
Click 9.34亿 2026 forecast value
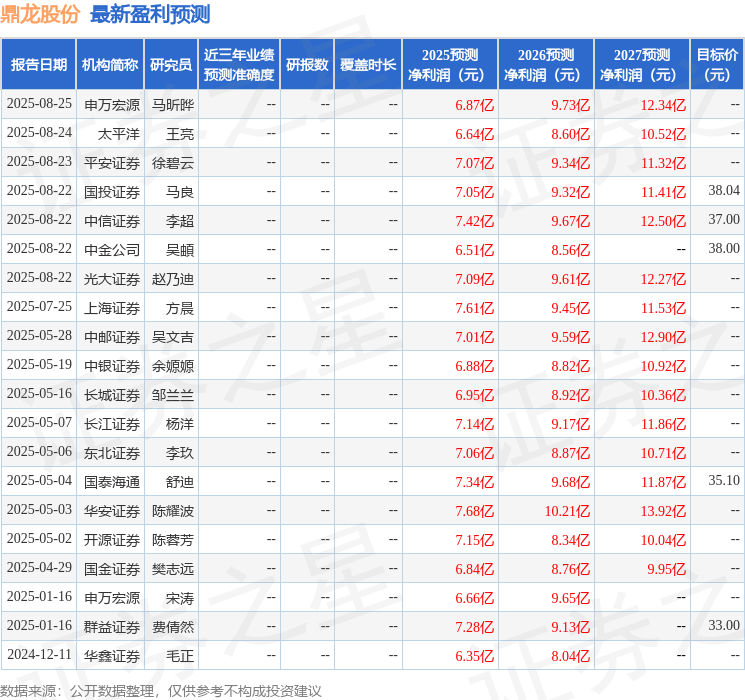coord(571,163)
